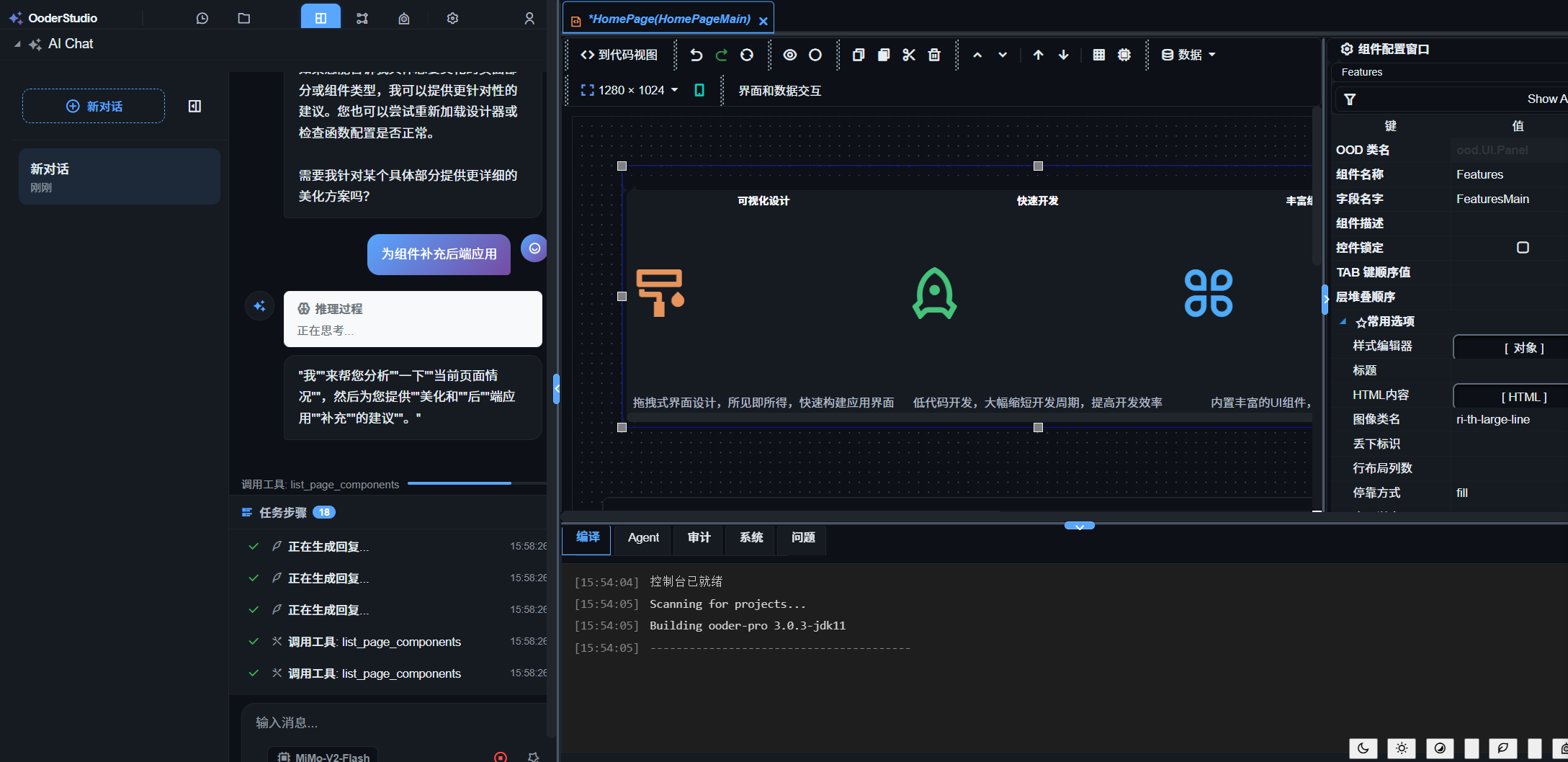Click the chip component icon in toolbar
Image resolution: width=1568 pixels, height=762 pixels.
point(1124,55)
